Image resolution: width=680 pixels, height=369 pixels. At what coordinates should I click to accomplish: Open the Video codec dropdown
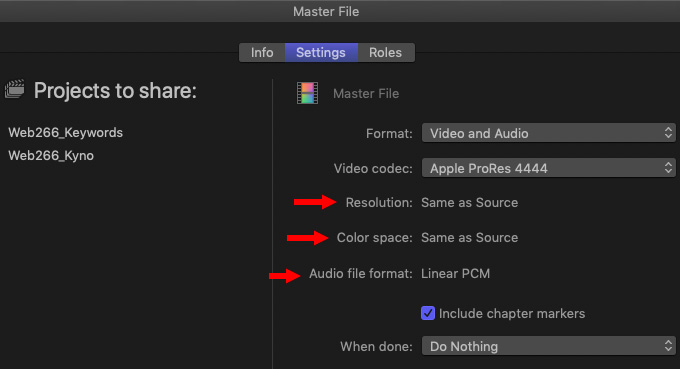click(549, 168)
